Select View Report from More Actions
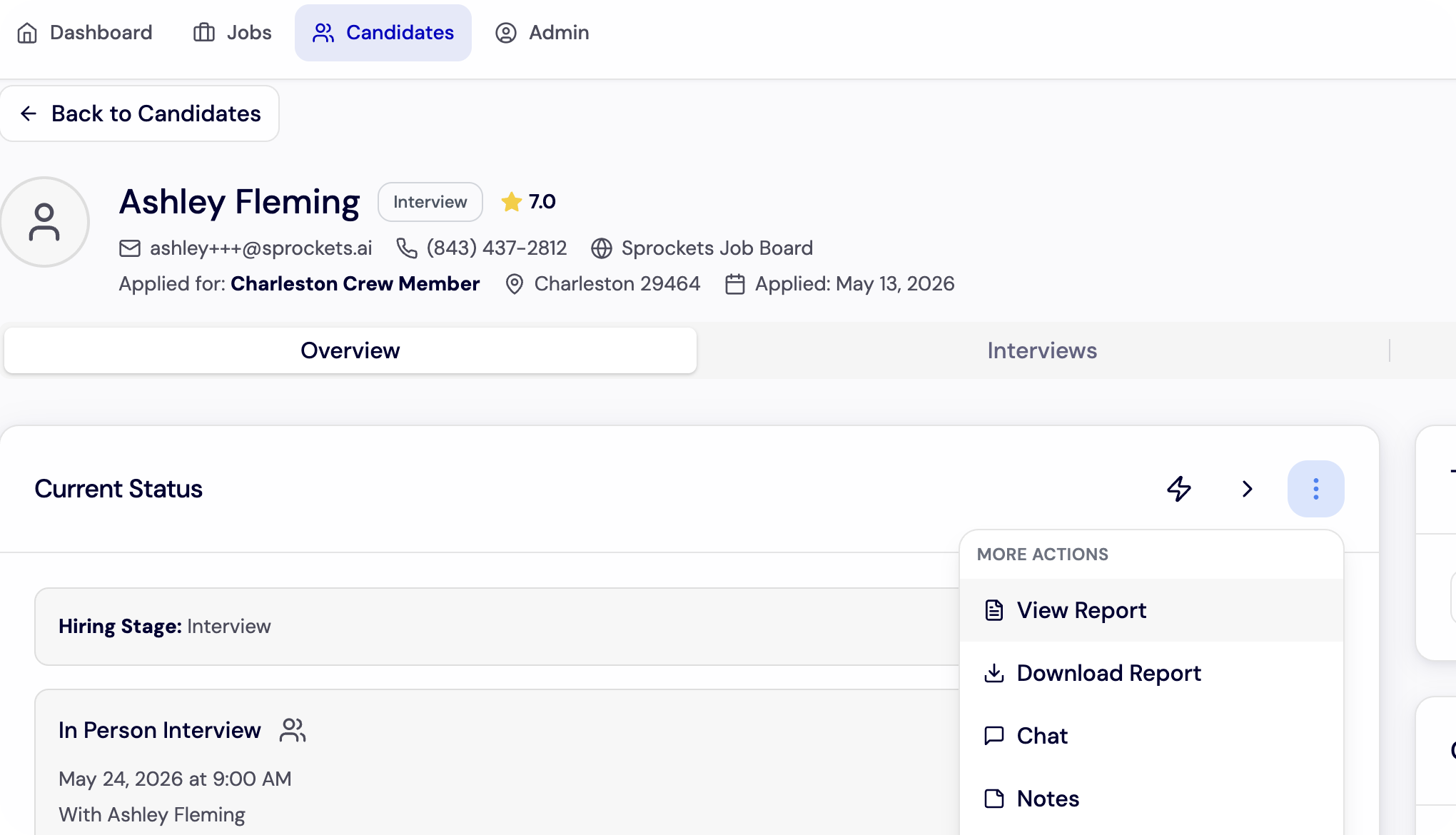This screenshot has height=835, width=1456. click(x=1151, y=610)
